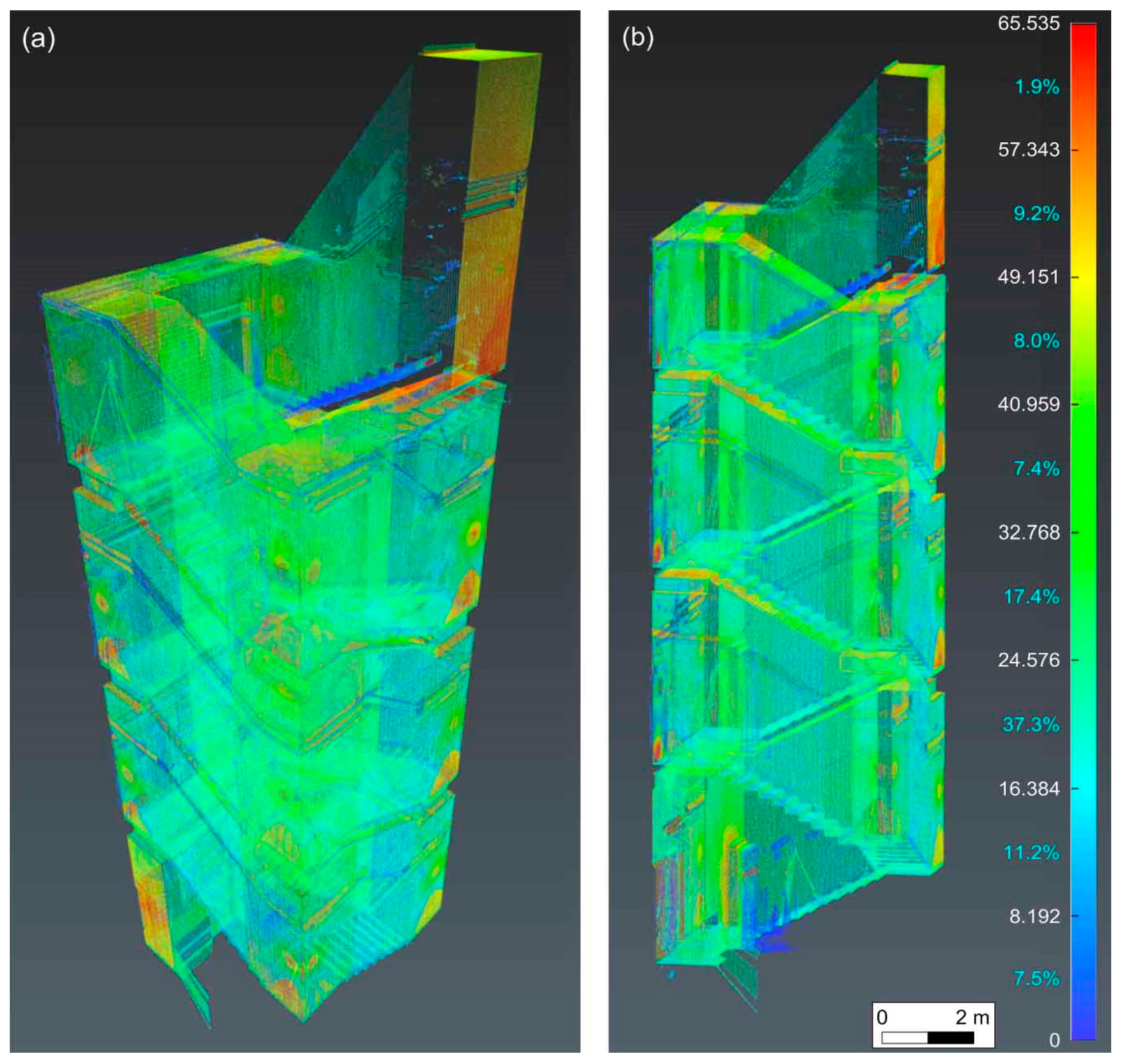Click the 7.4% percentage label

point(1036,468)
